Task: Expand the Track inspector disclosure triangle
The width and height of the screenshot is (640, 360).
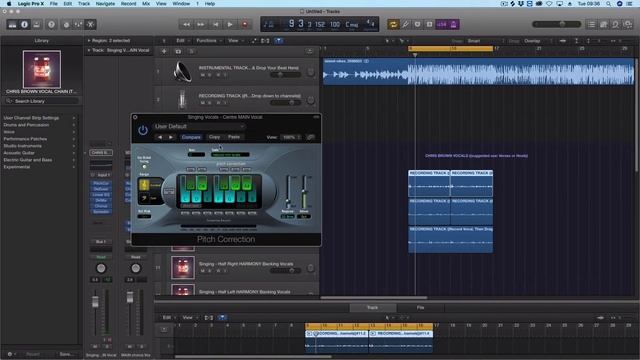Action: pos(89,50)
